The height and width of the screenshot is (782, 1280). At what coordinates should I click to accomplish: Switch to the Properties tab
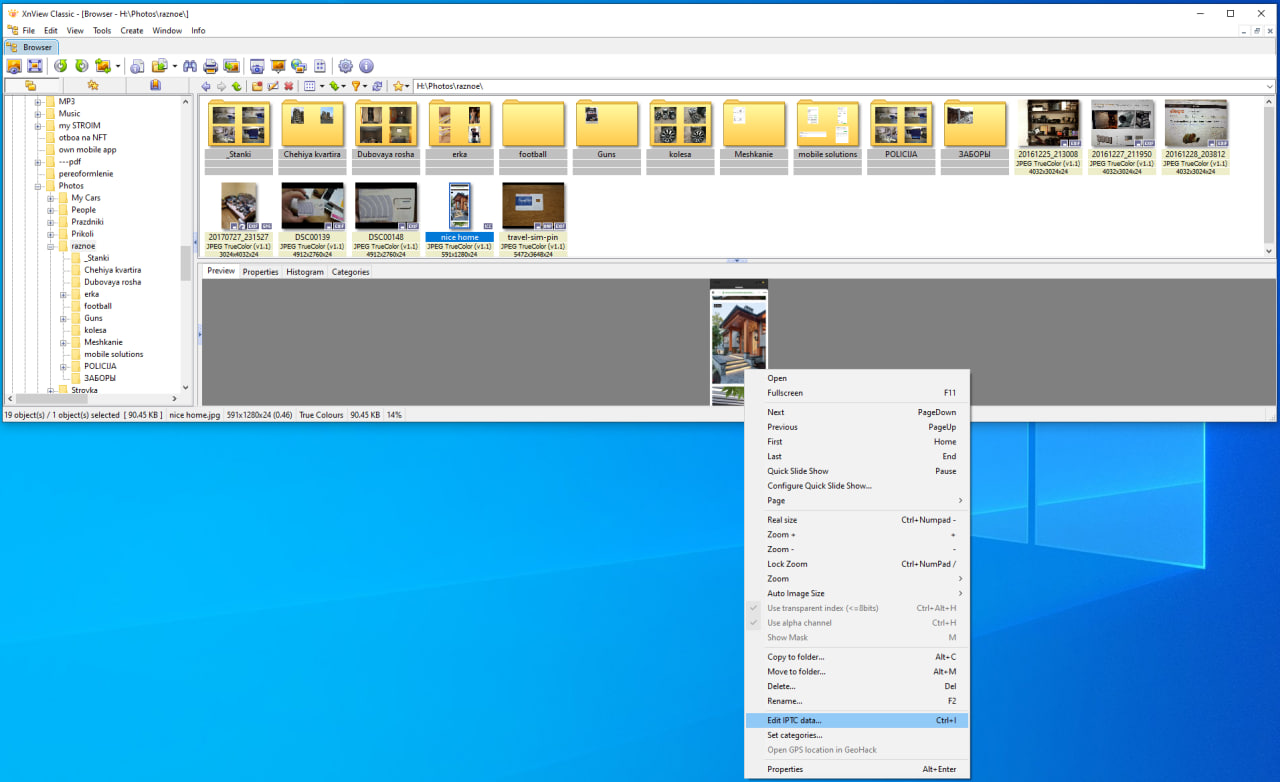[x=261, y=272]
